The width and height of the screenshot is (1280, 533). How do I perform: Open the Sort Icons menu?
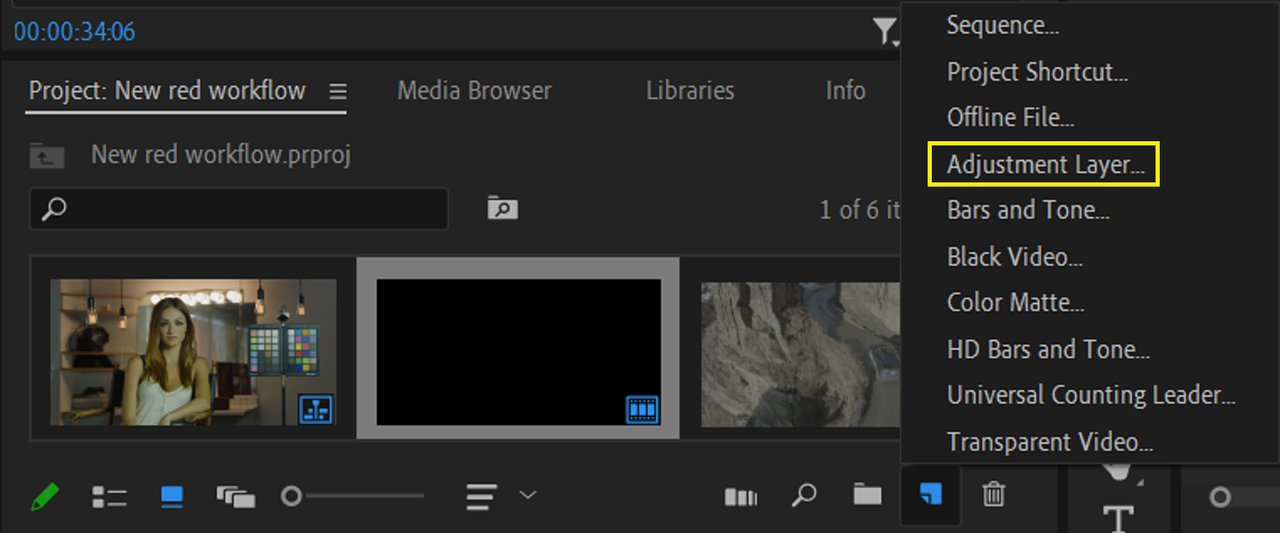pyautogui.click(x=482, y=496)
